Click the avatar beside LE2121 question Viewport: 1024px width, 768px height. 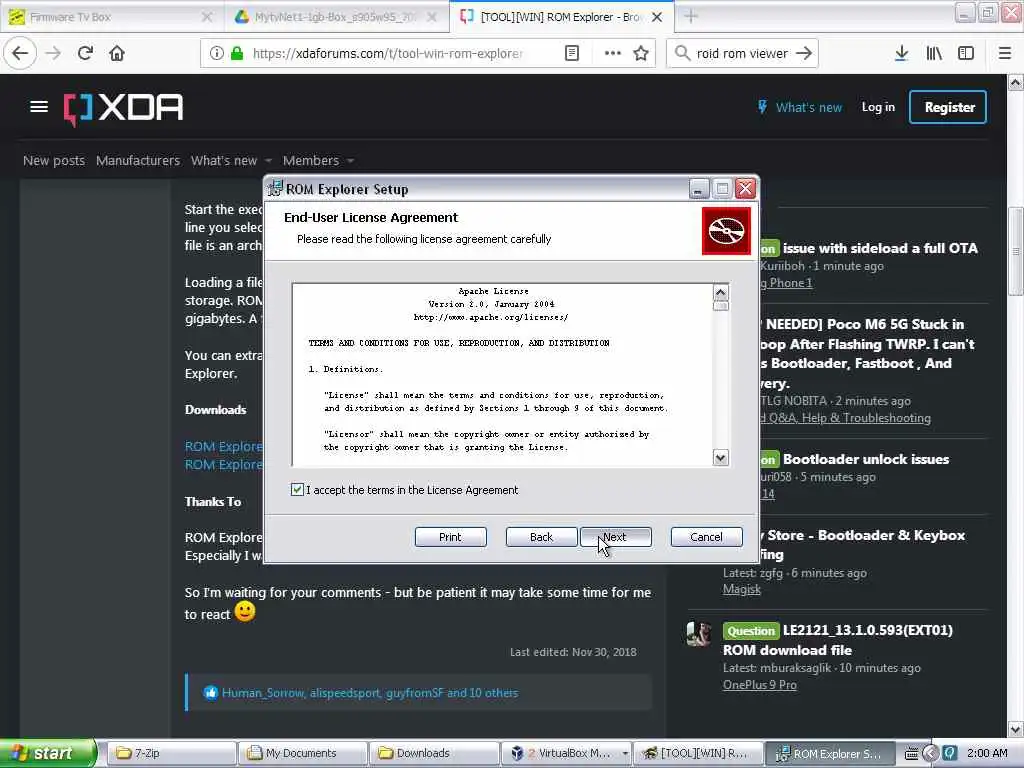point(699,633)
